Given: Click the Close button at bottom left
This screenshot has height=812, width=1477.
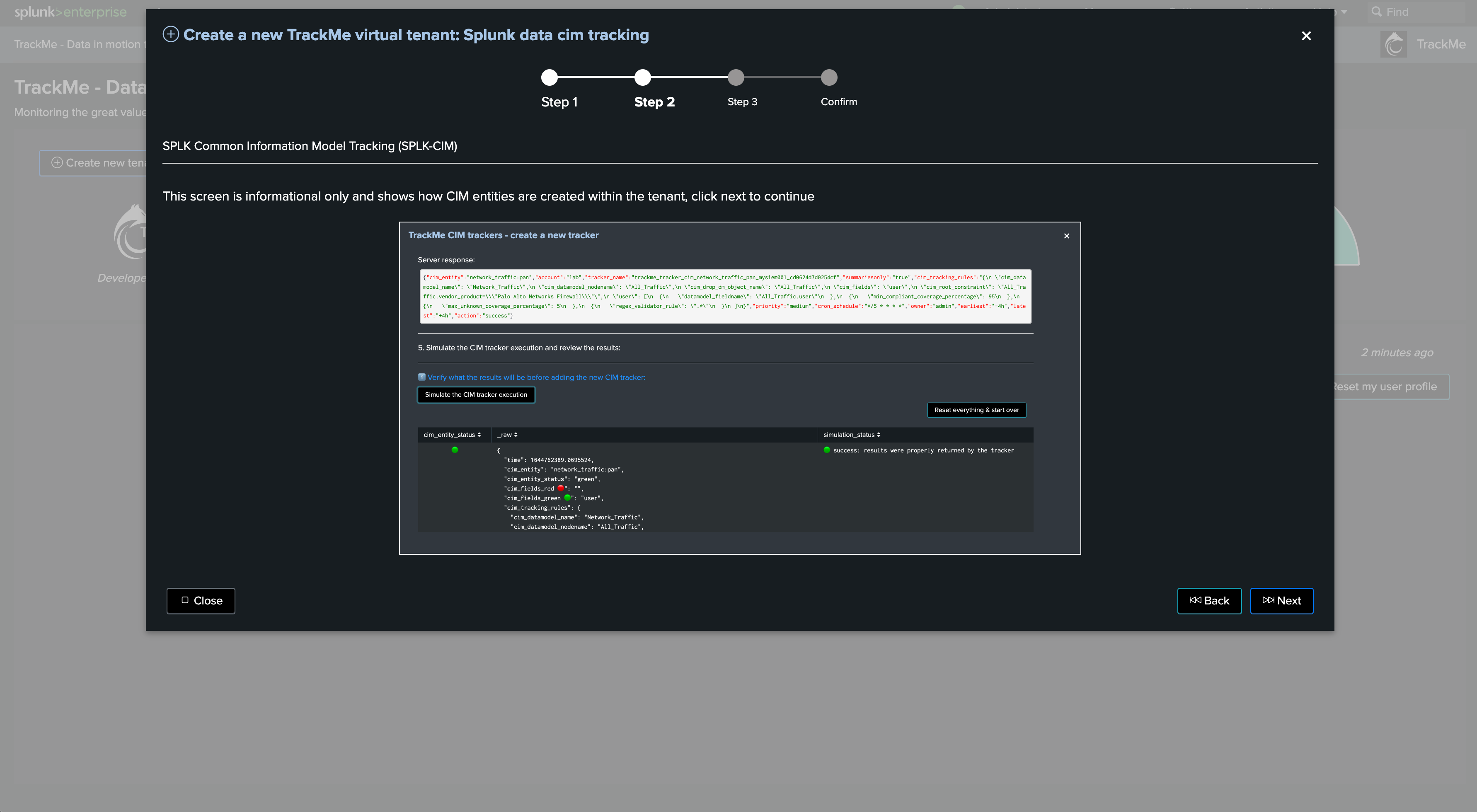Looking at the screenshot, I should [201, 601].
